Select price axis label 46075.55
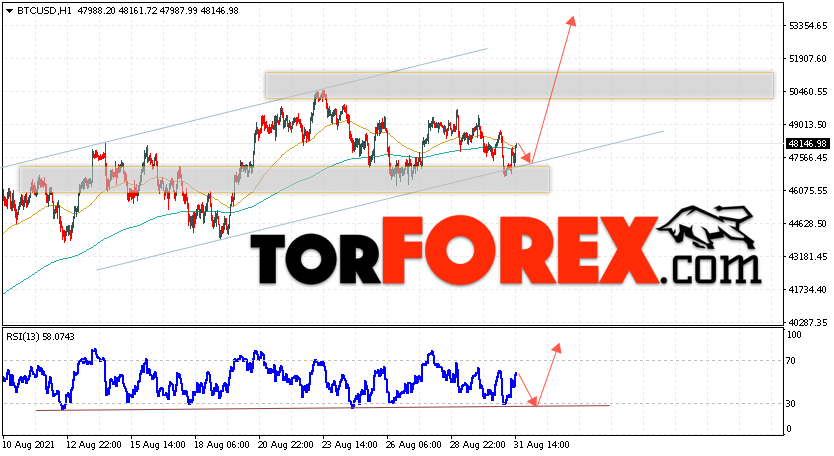This screenshot has height=456, width=834. (808, 190)
